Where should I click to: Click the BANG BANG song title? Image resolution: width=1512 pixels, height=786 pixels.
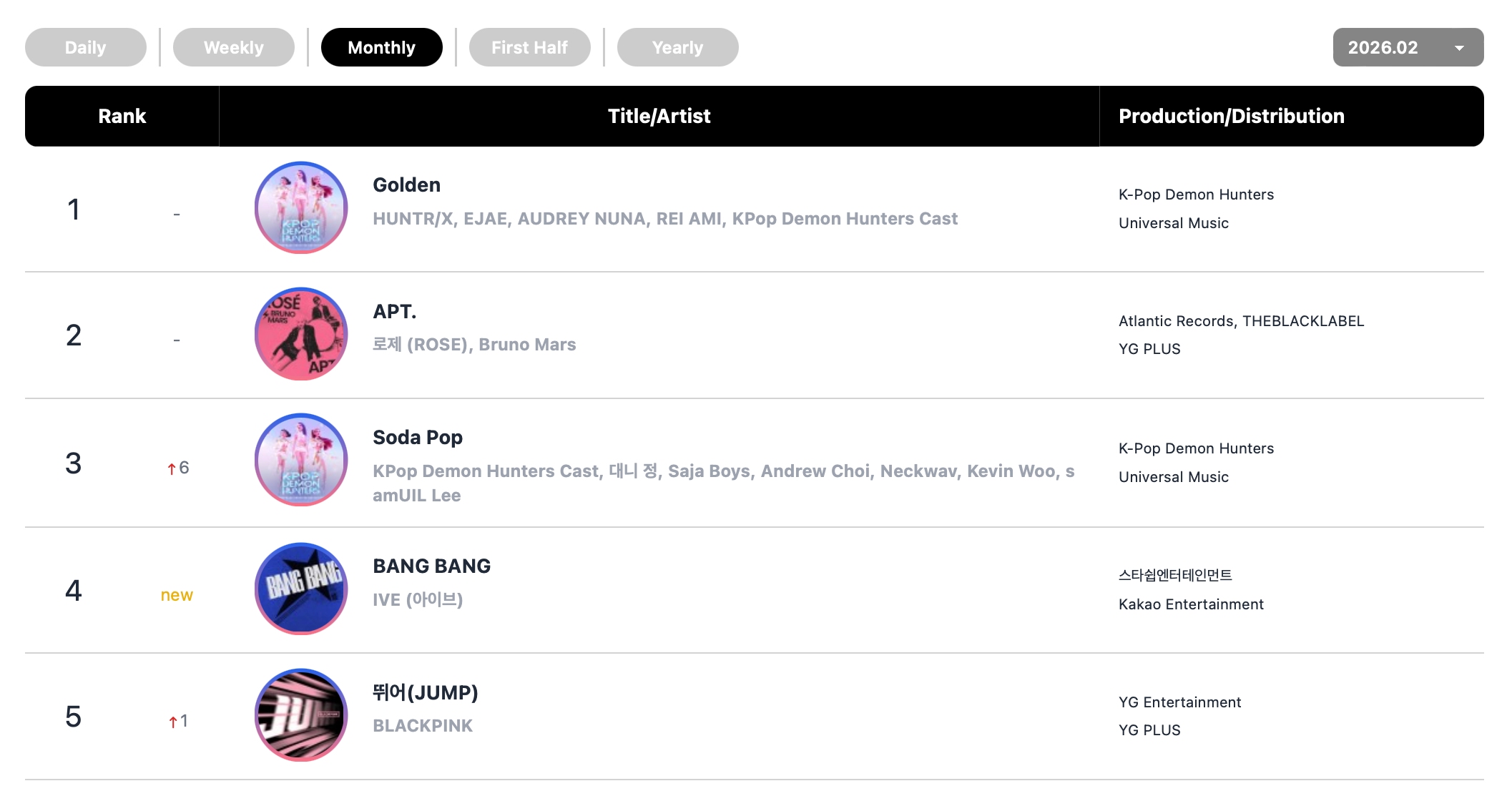431,566
